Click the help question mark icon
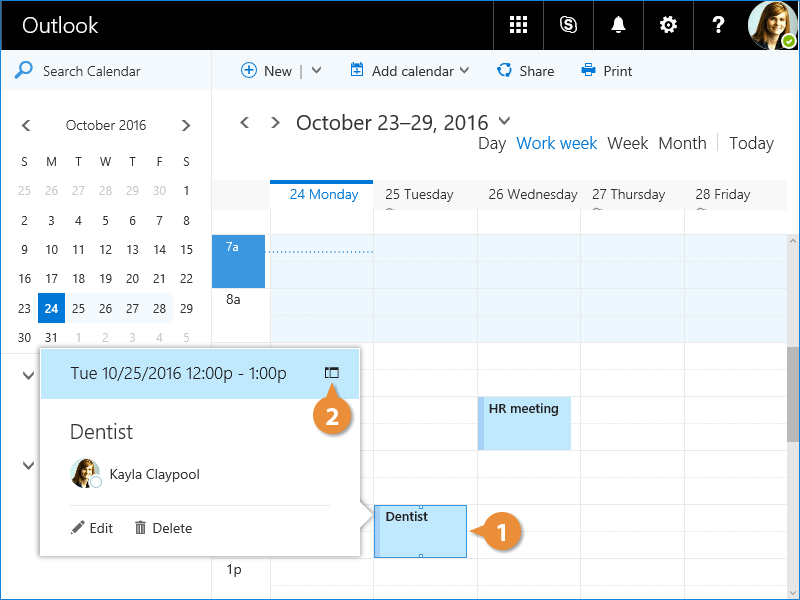This screenshot has height=600, width=800. [718, 25]
